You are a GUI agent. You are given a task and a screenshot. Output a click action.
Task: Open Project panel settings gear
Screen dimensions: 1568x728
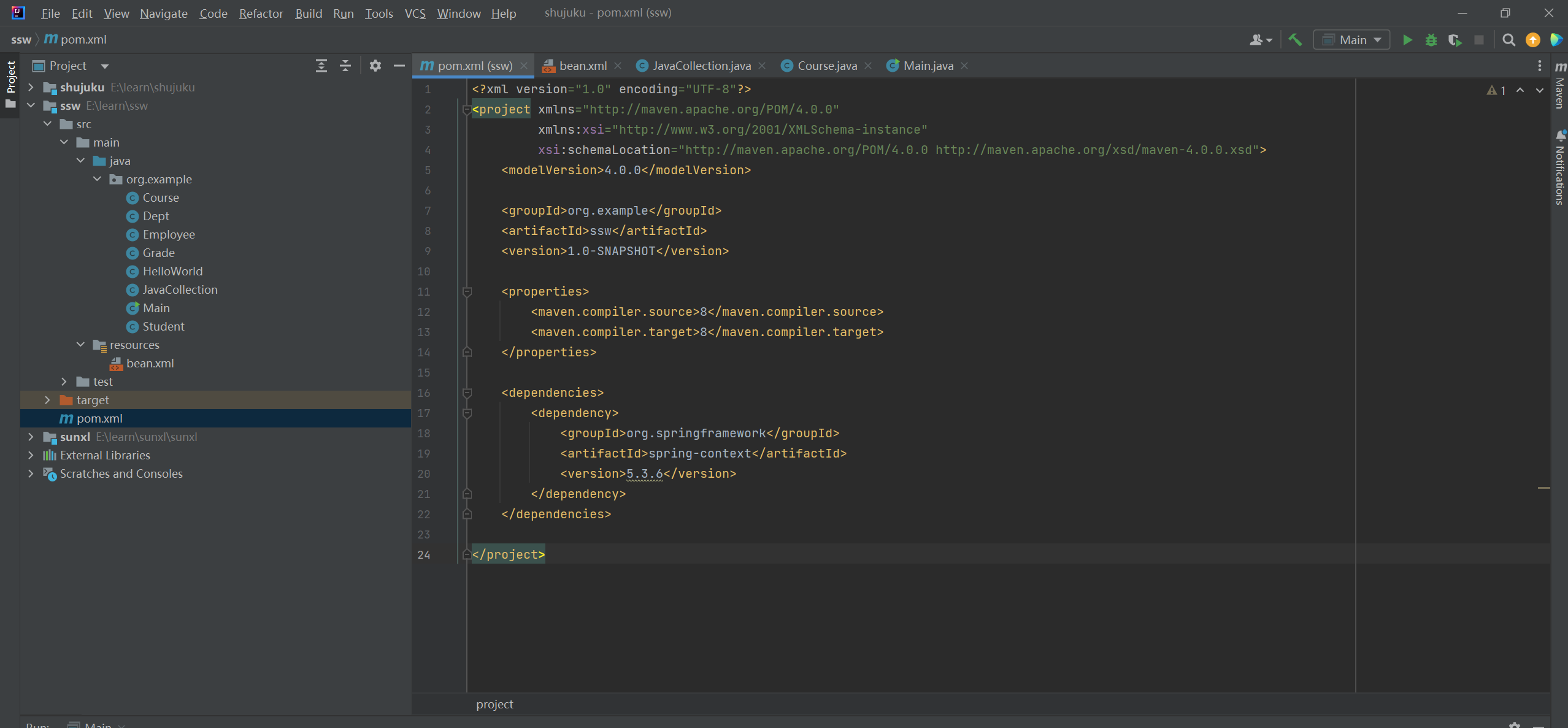375,66
